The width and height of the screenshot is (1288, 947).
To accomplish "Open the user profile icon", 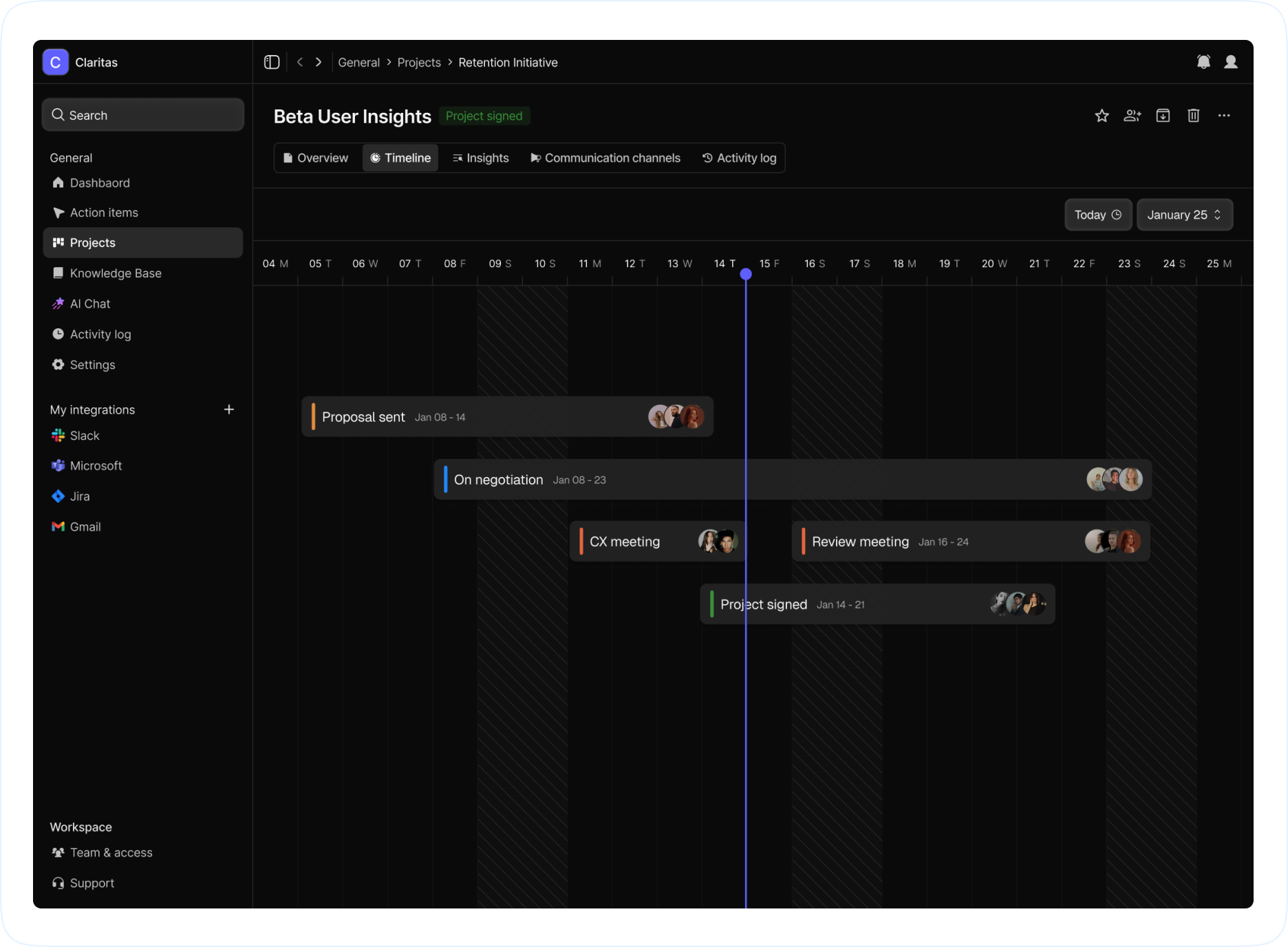I will coord(1231,62).
